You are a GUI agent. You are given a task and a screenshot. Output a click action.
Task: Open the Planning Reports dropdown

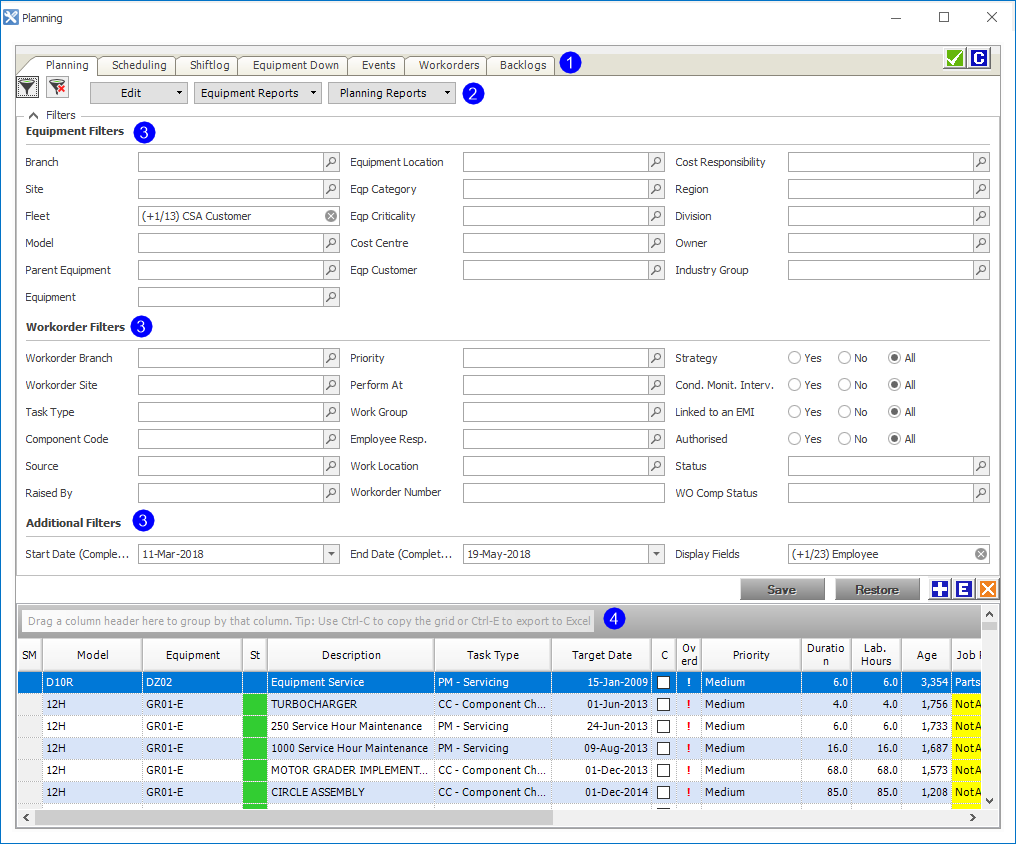point(391,93)
